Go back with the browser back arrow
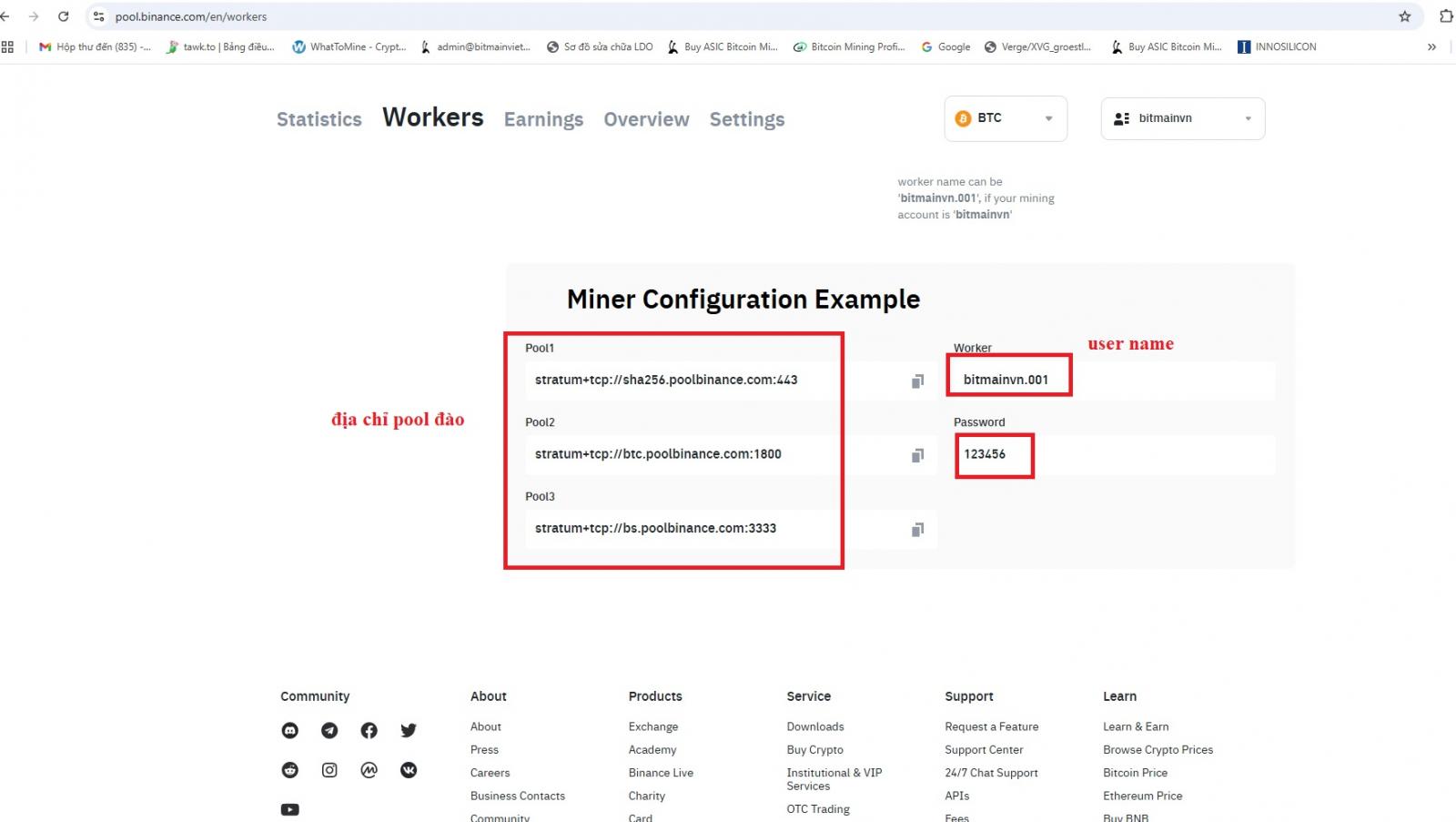The image size is (1456, 822). (x=5, y=16)
